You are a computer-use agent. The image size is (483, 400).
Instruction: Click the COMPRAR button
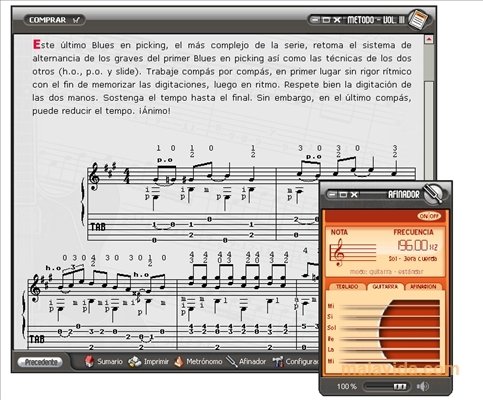[x=54, y=20]
